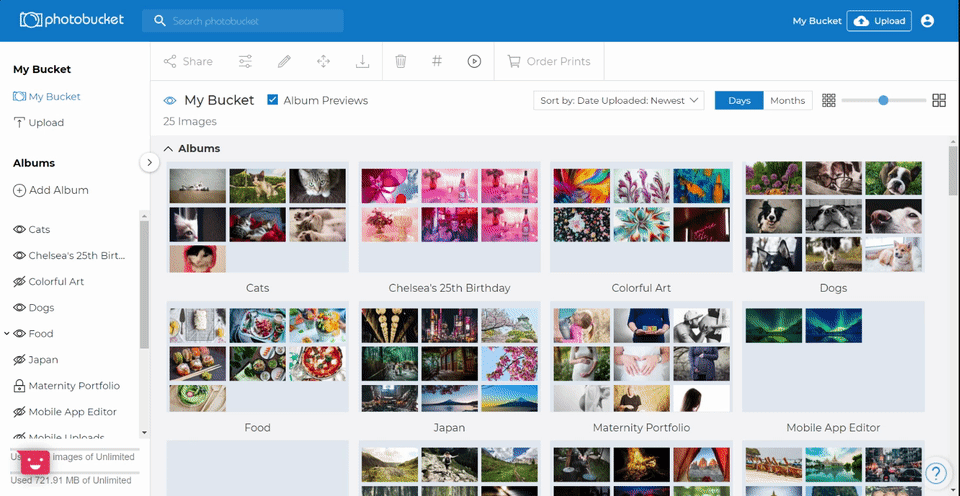Viewport: 960px width, 496px height.
Task: Switch to Months view tab
Action: tap(787, 100)
